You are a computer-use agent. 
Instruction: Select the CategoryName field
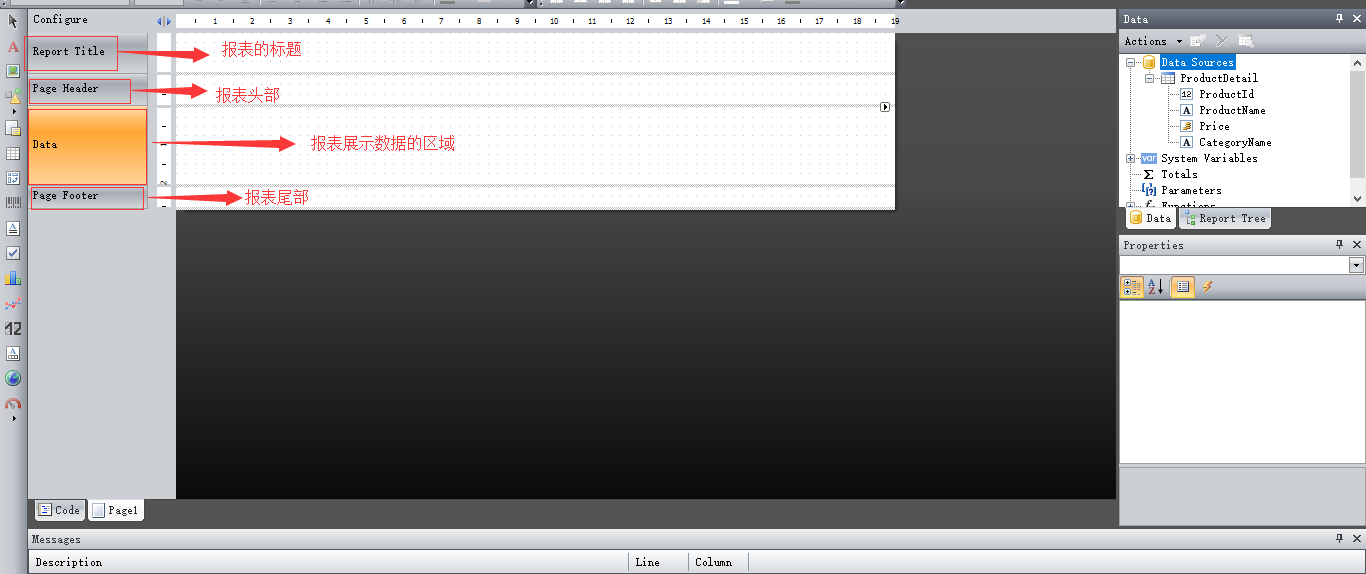point(1235,142)
